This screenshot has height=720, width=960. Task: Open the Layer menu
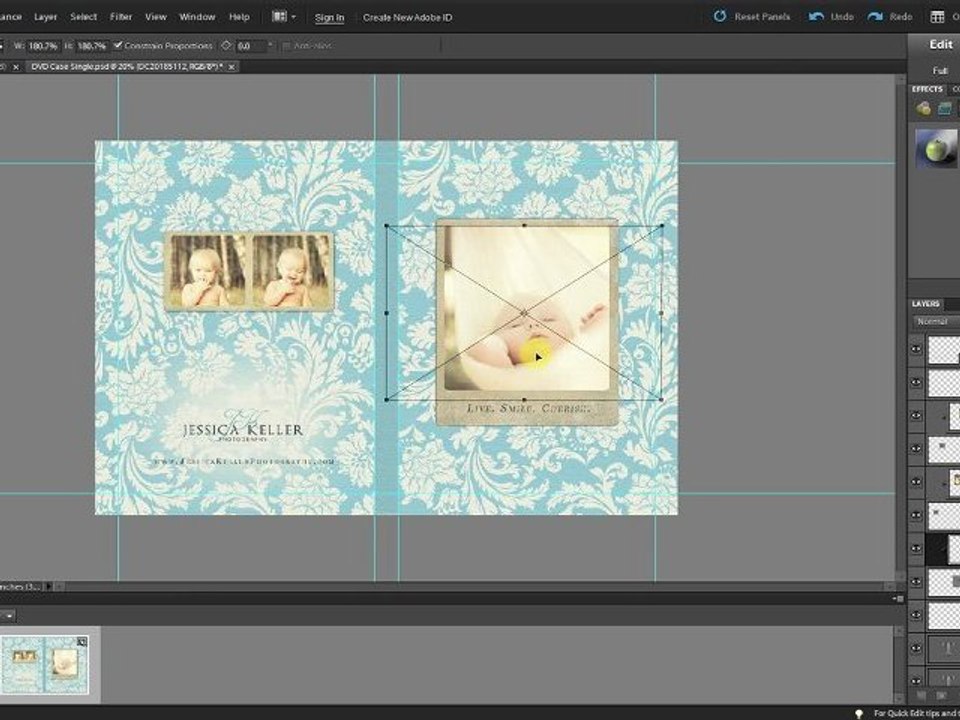click(45, 17)
